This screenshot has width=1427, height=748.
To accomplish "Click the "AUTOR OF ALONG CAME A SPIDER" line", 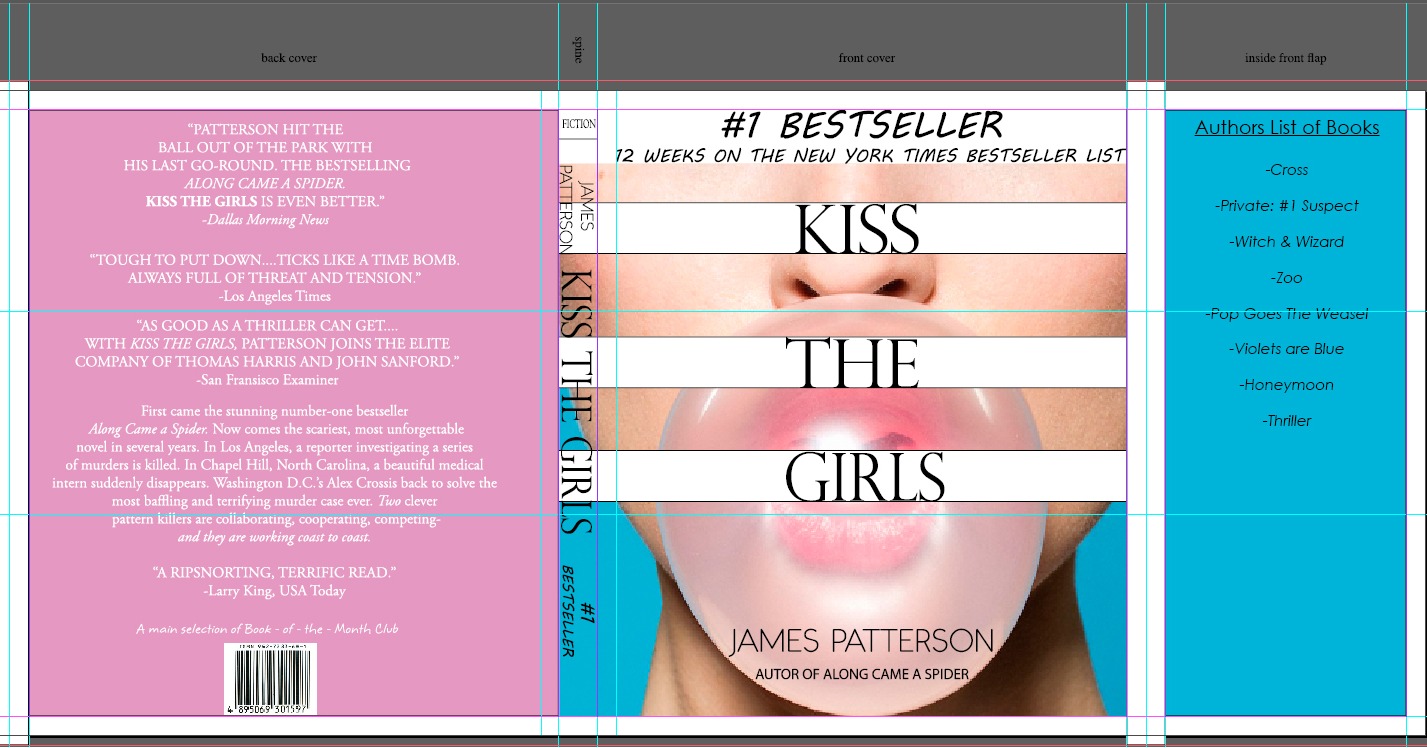I will [x=862, y=674].
